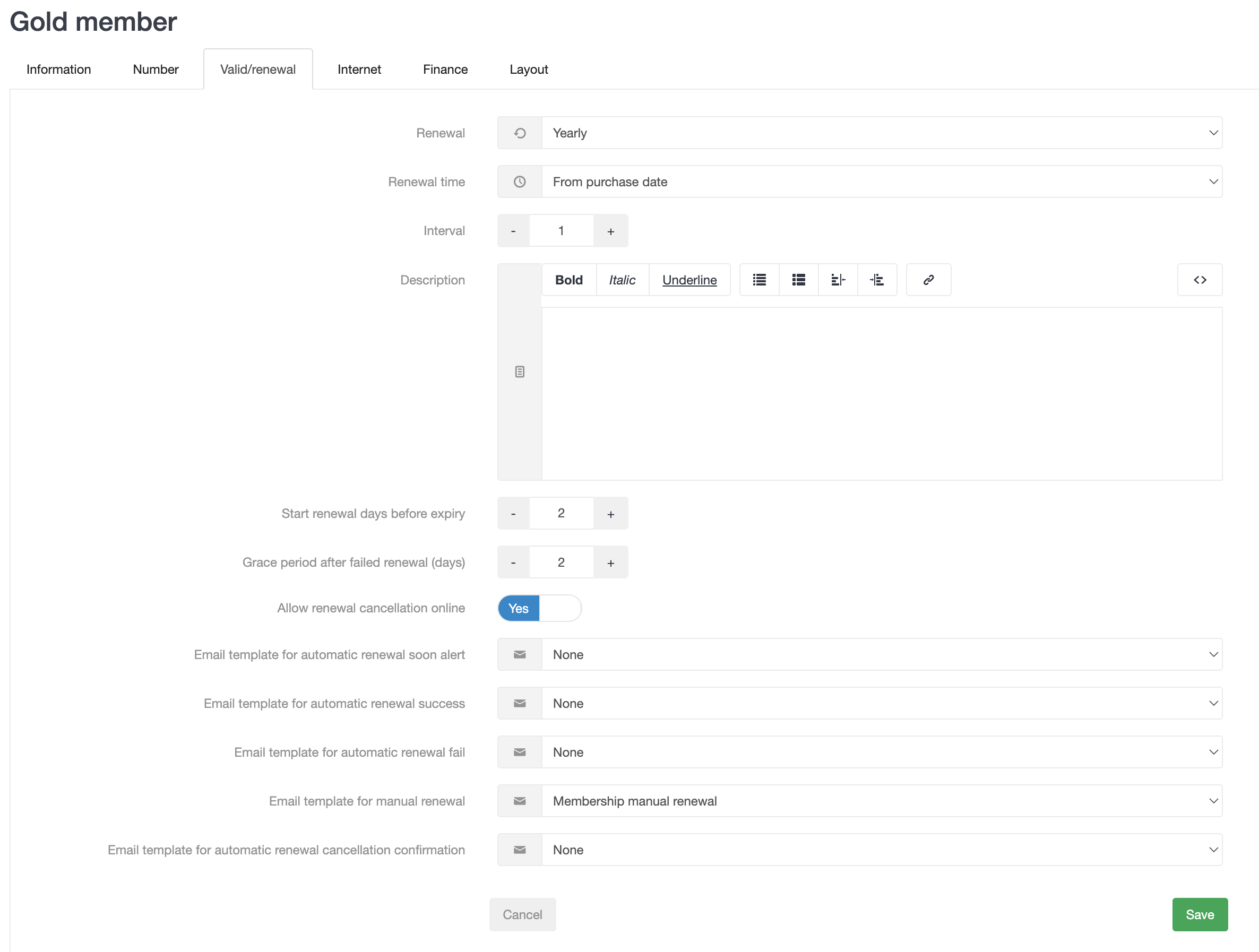Click the indent icon in description toolbar
This screenshot has width=1259, height=952.
pyautogui.click(x=876, y=280)
